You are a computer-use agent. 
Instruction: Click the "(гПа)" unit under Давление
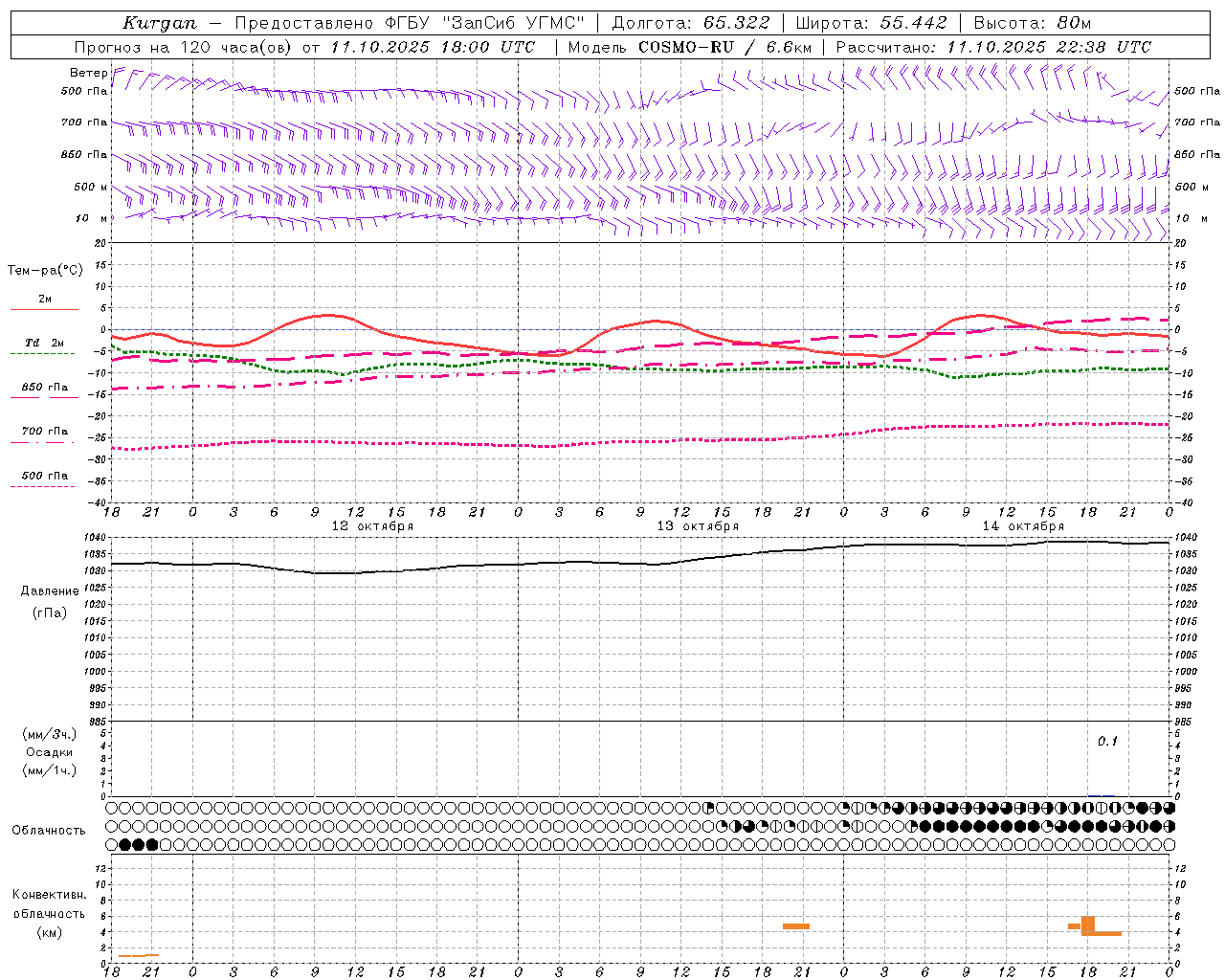click(x=50, y=612)
